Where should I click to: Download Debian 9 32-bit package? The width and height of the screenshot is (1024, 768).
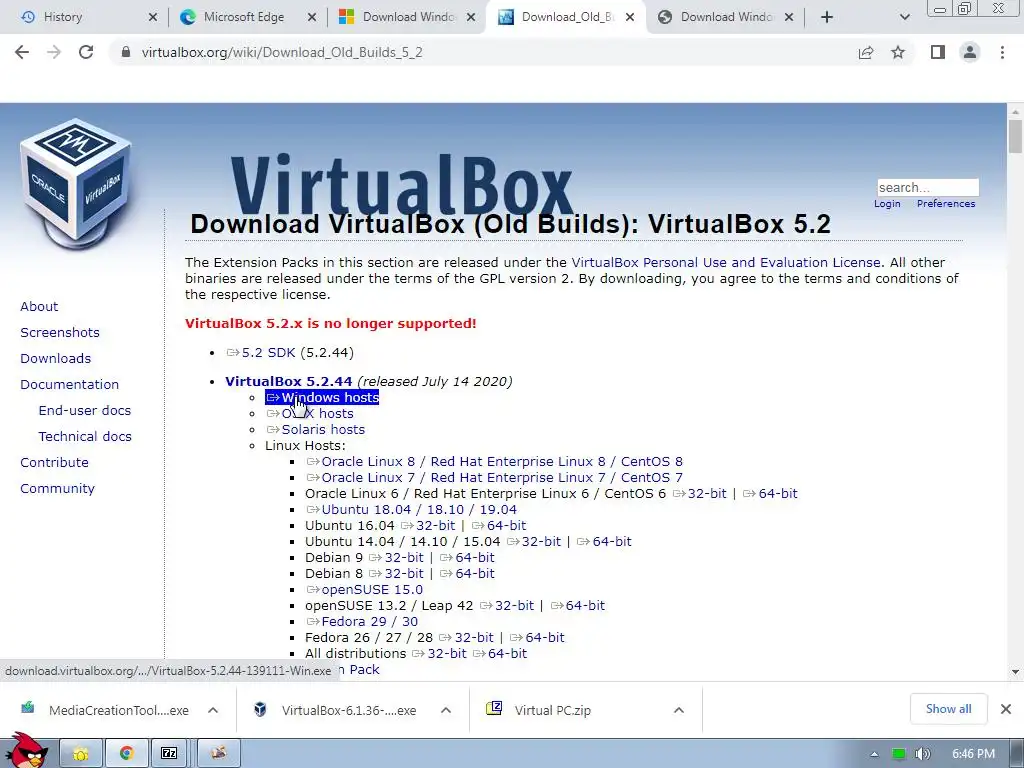click(396, 558)
